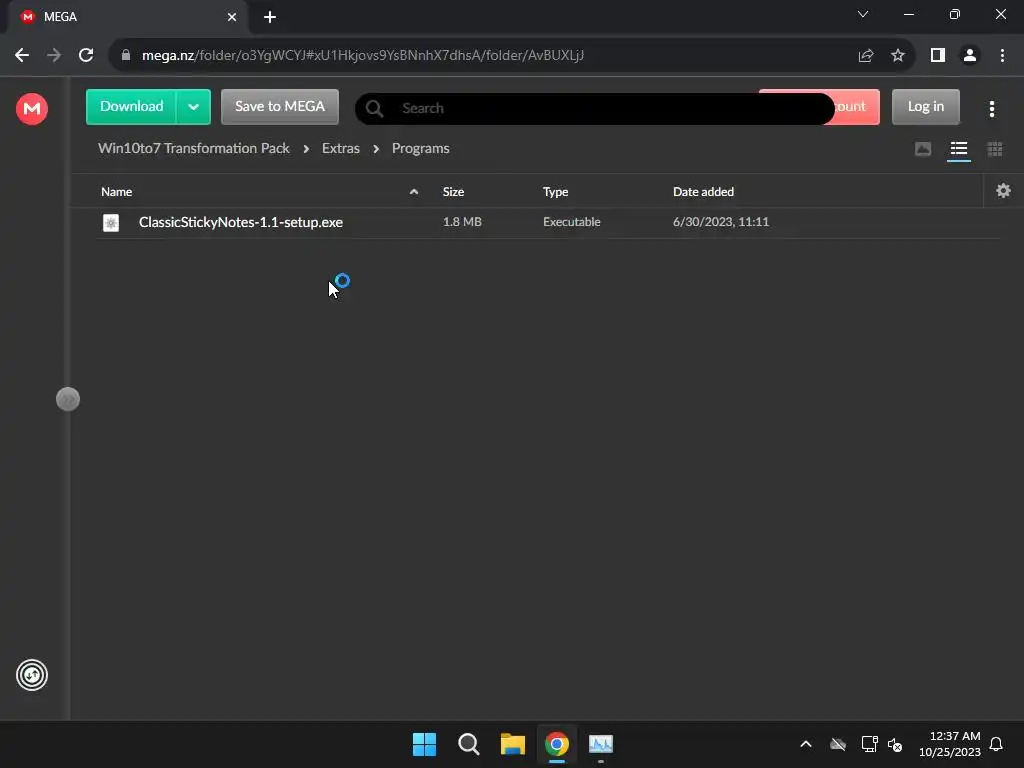Viewport: 1024px width, 768px height.
Task: Toggle the Name sort direction arrow
Action: click(x=413, y=191)
